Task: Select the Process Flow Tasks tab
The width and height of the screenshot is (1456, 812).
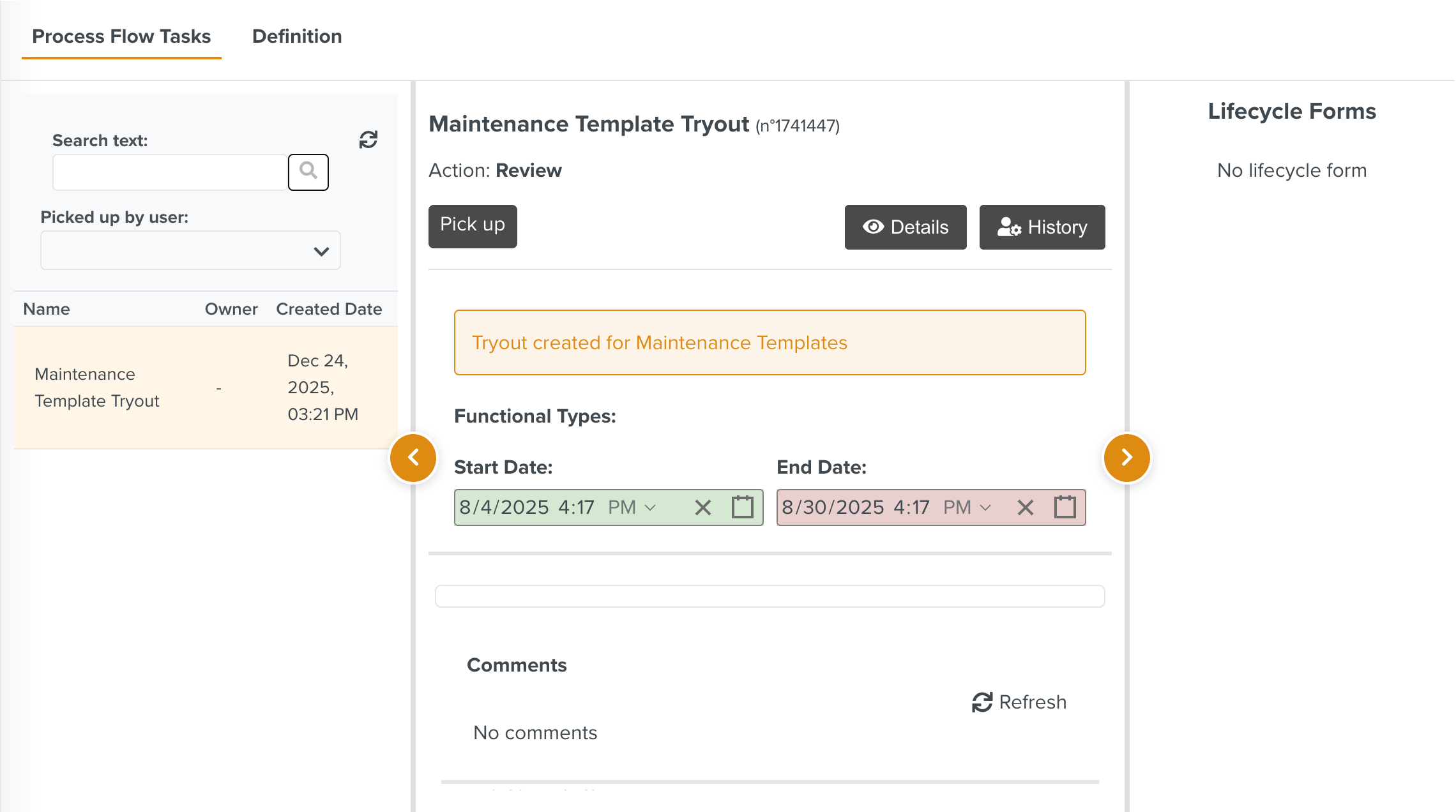Action: 121,36
